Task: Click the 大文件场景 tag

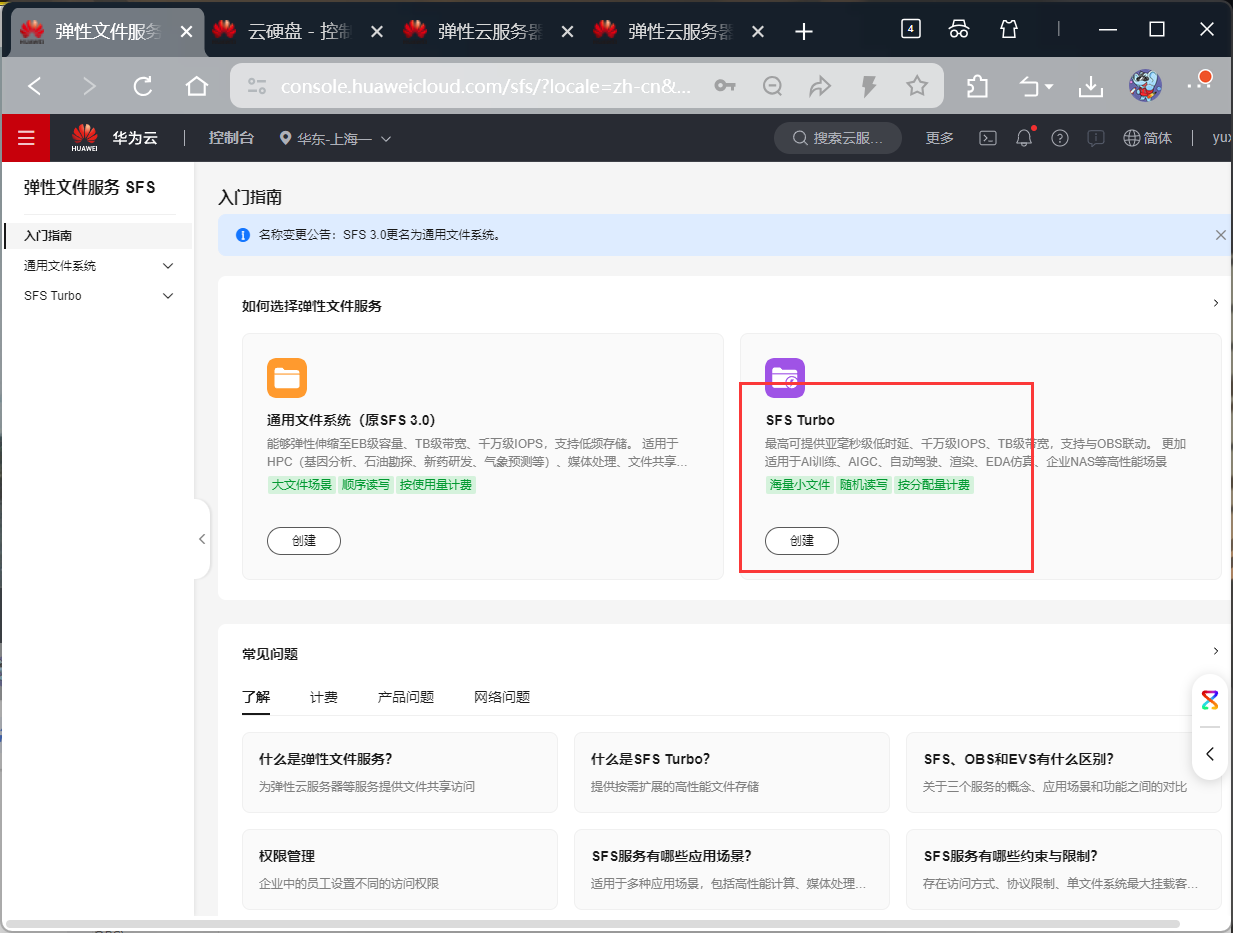Action: click(301, 485)
